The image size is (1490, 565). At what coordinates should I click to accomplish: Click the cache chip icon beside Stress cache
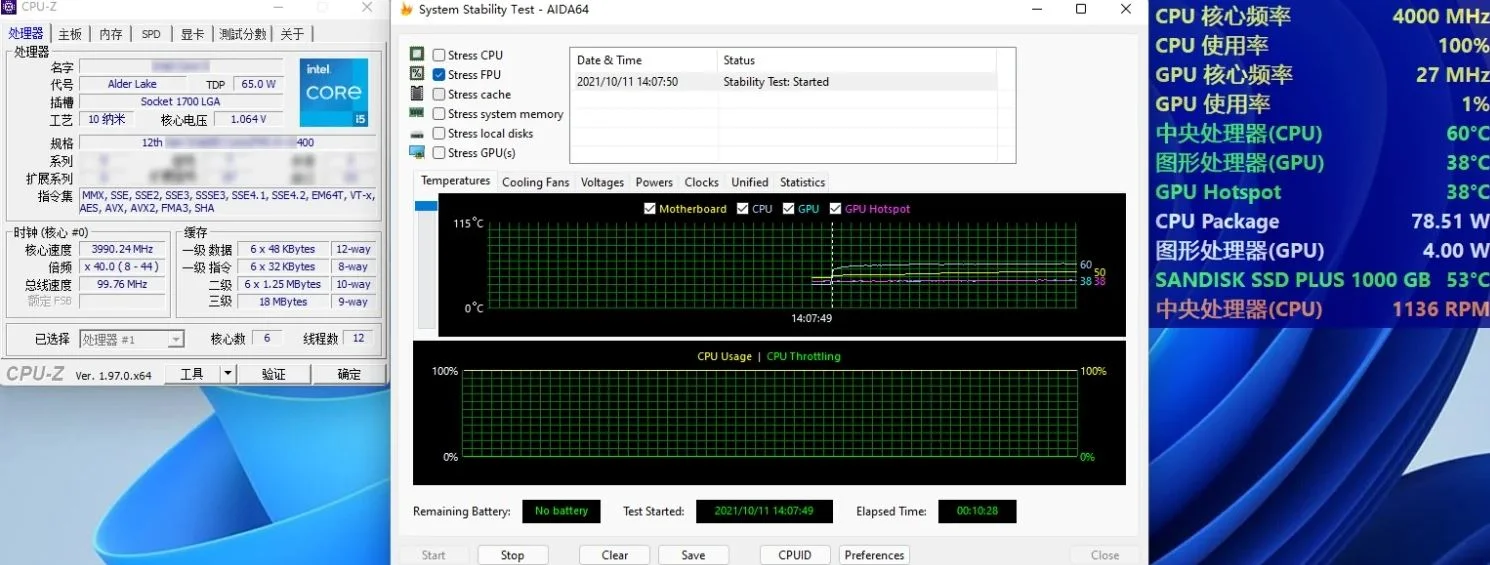coord(417,94)
